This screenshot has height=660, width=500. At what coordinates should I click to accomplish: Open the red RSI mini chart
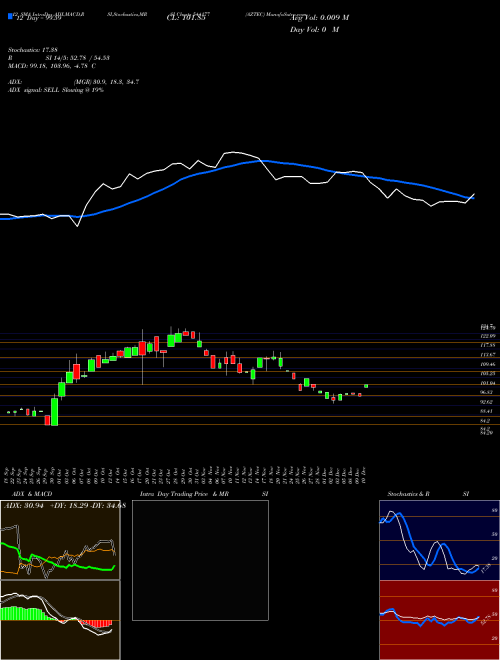tap(439, 620)
